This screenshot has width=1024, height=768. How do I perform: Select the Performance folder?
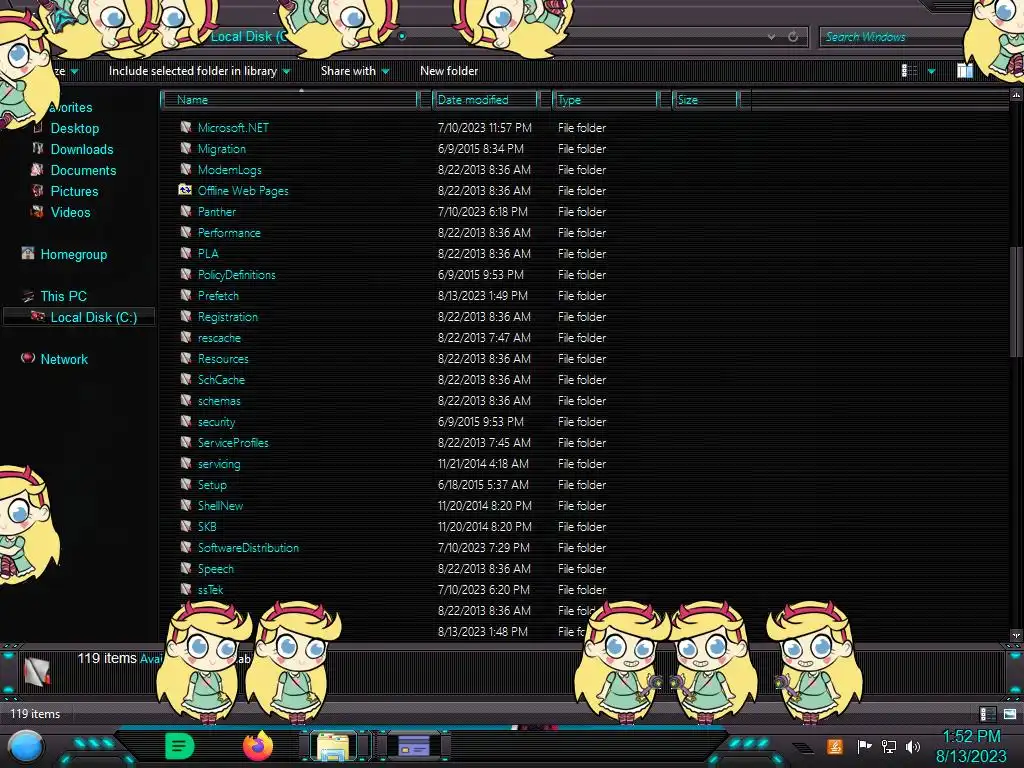pyautogui.click(x=229, y=232)
